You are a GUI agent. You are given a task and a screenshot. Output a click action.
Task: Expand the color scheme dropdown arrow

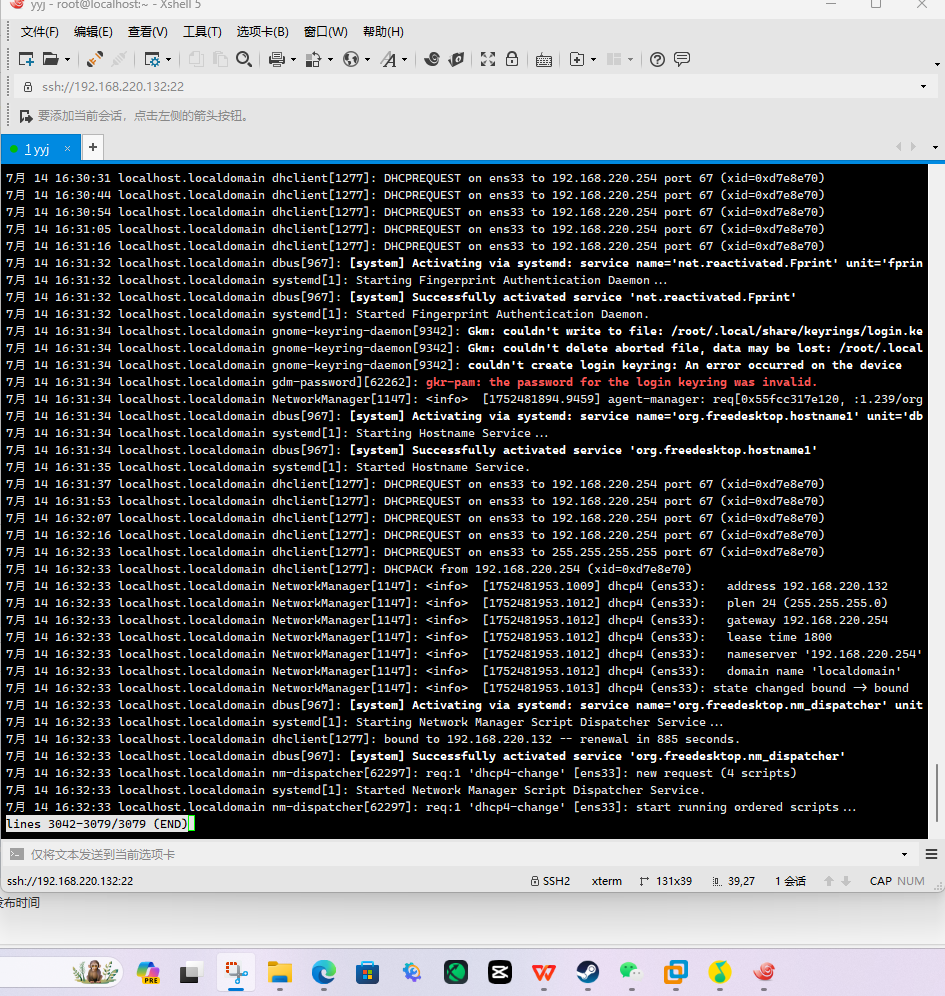330,60
